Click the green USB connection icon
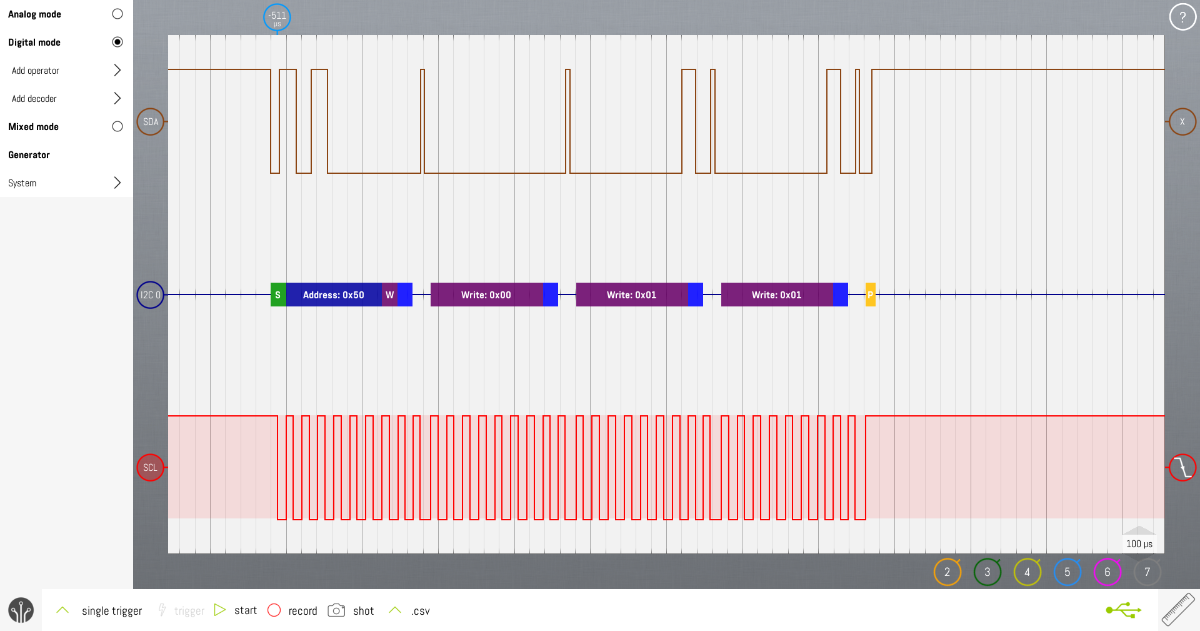The image size is (1200, 631). (x=1122, y=610)
